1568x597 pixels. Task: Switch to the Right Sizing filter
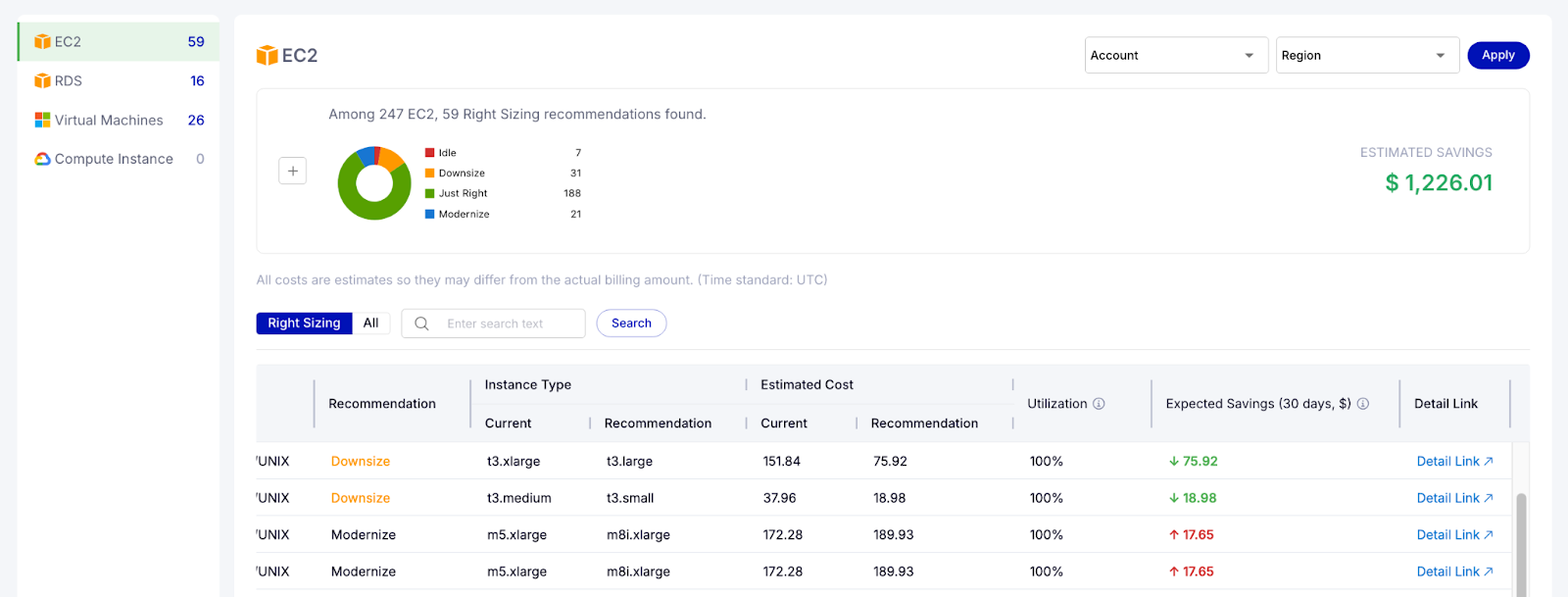pos(304,323)
